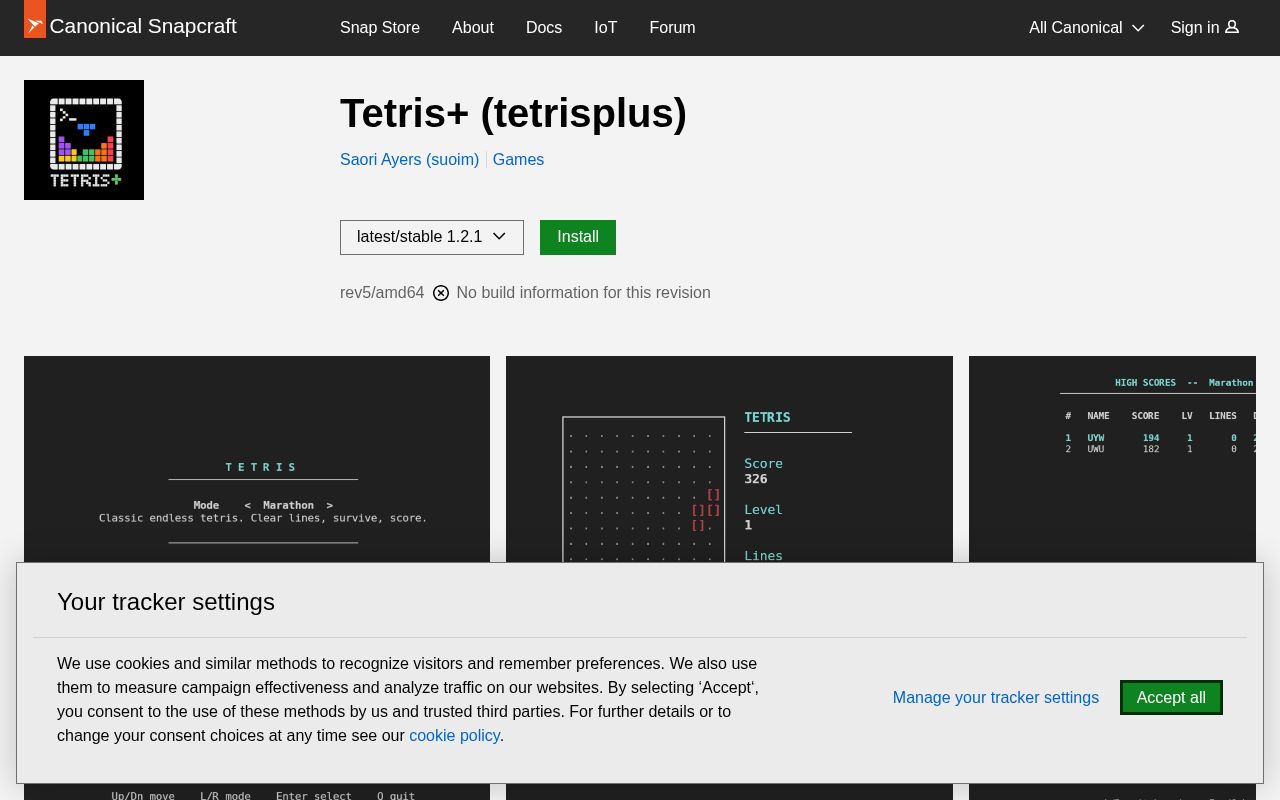Click the Sign in user icon
The image size is (1280, 800).
click(x=1232, y=27)
